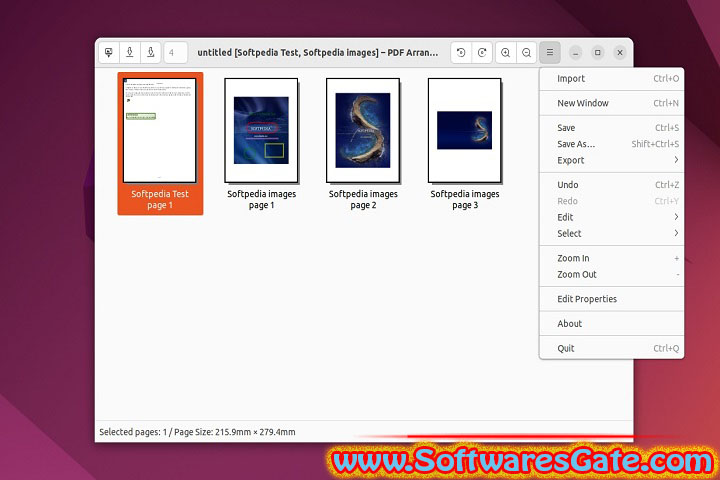Choose Quit from the menu
This screenshot has width=720, height=480.
coord(612,348)
